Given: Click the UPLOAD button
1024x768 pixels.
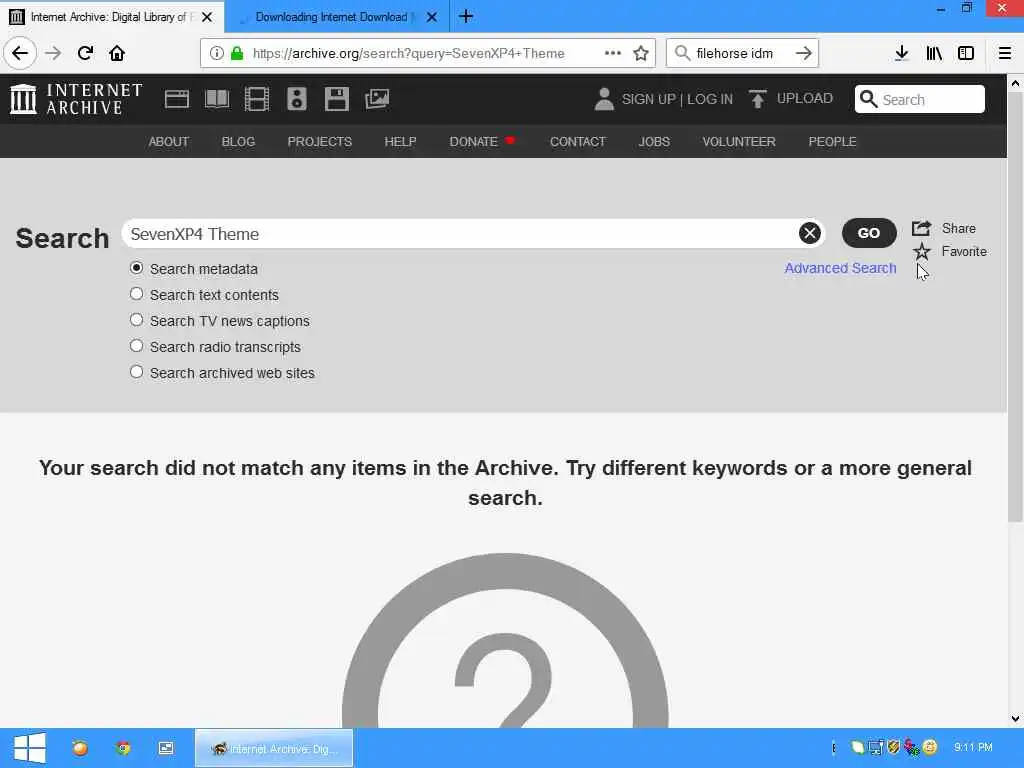Looking at the screenshot, I should [791, 99].
